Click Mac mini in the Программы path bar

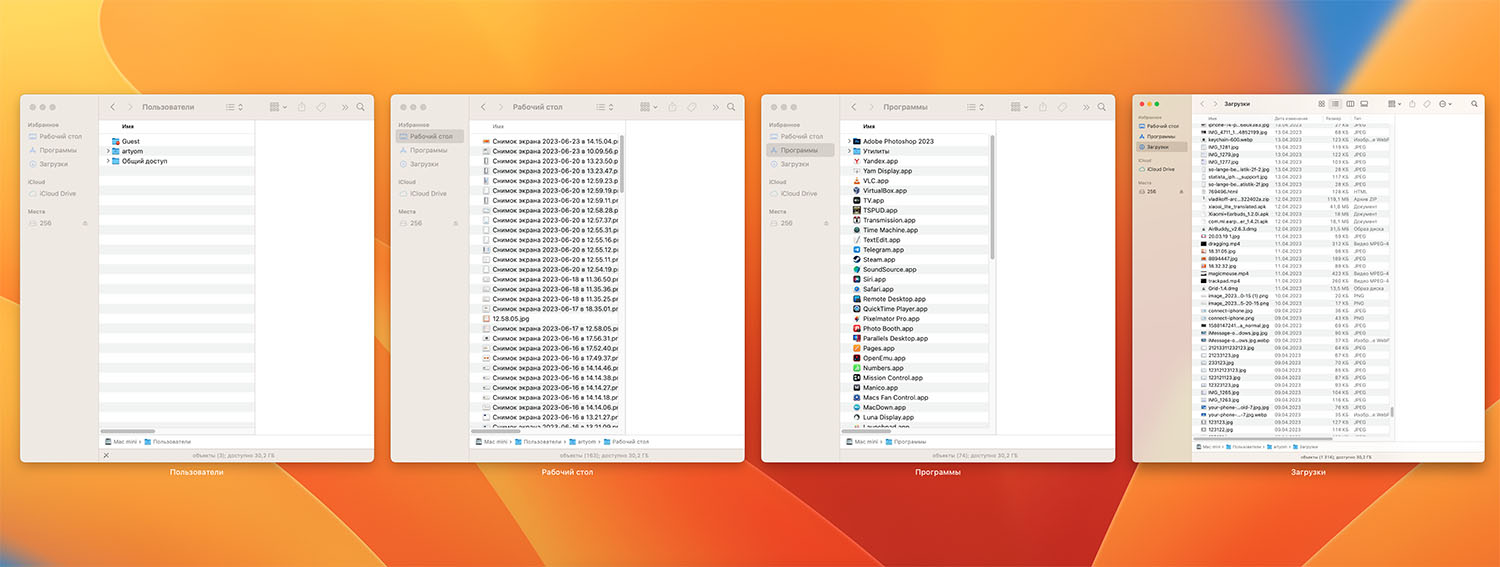coord(866,441)
